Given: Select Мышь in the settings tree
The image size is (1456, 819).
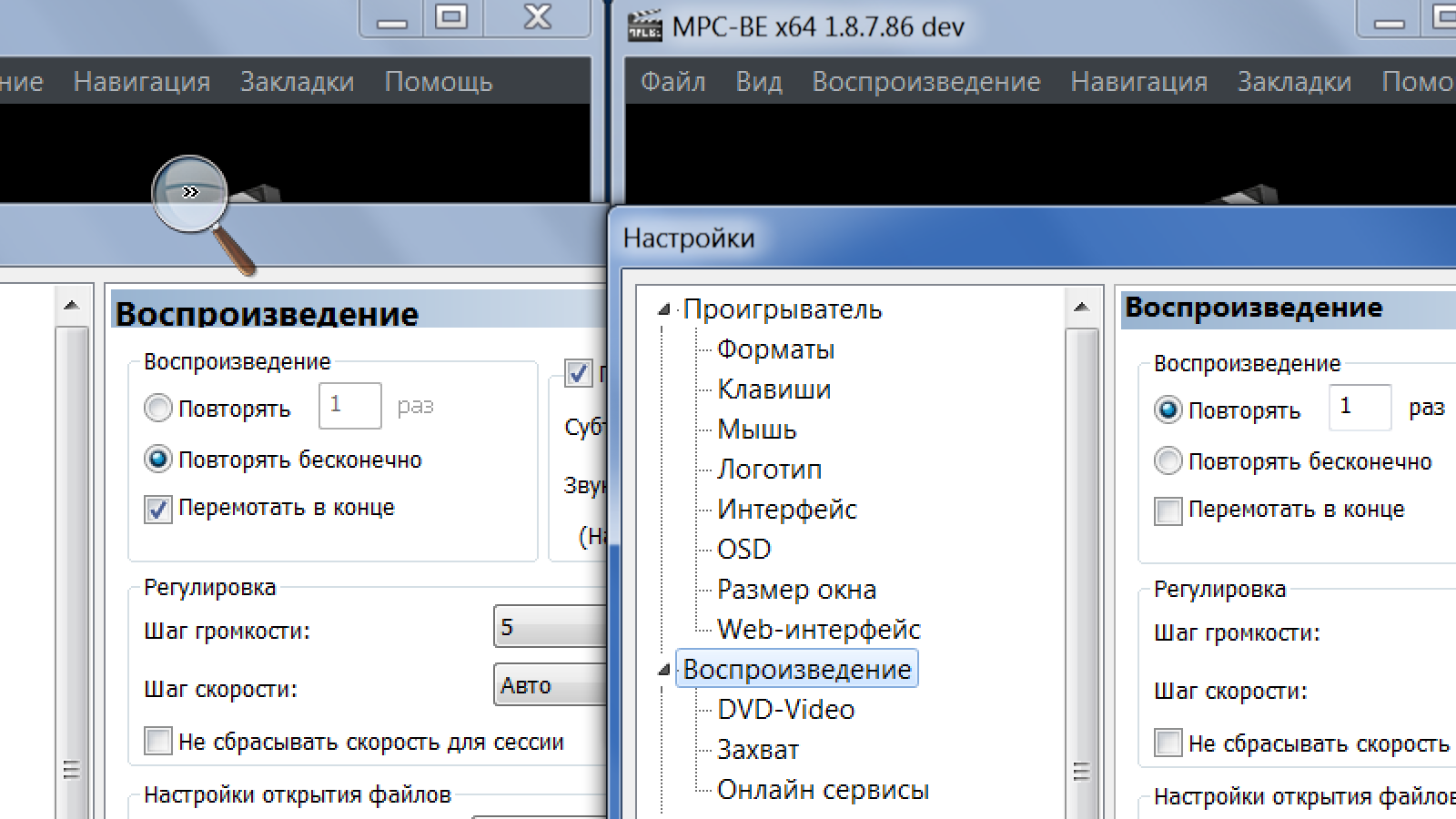Looking at the screenshot, I should pos(756,430).
